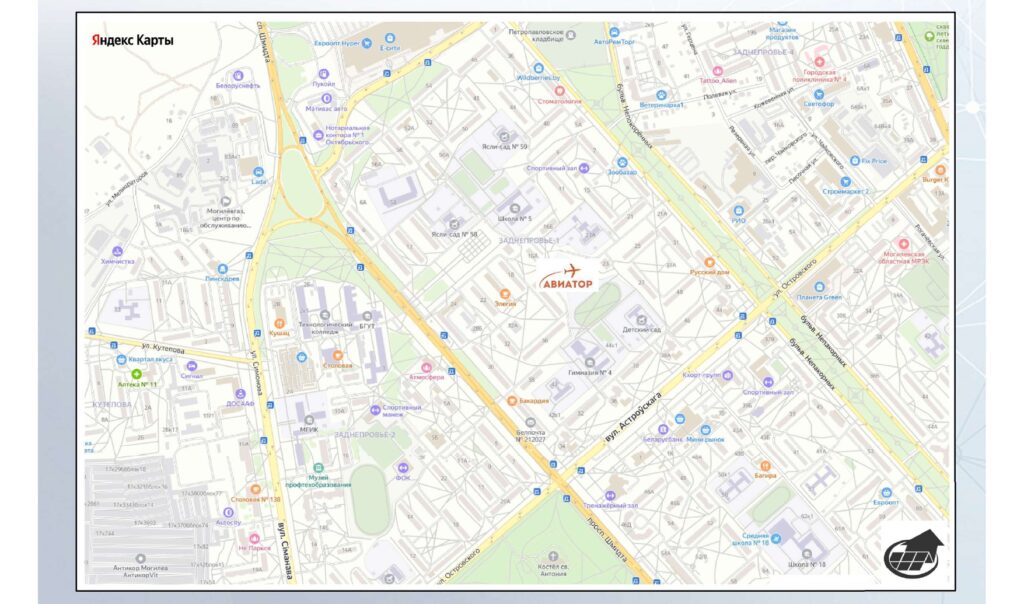The image size is (1024, 604).
Task: Open the green Аптека №11 pharmacy marker
Action: pos(136,374)
